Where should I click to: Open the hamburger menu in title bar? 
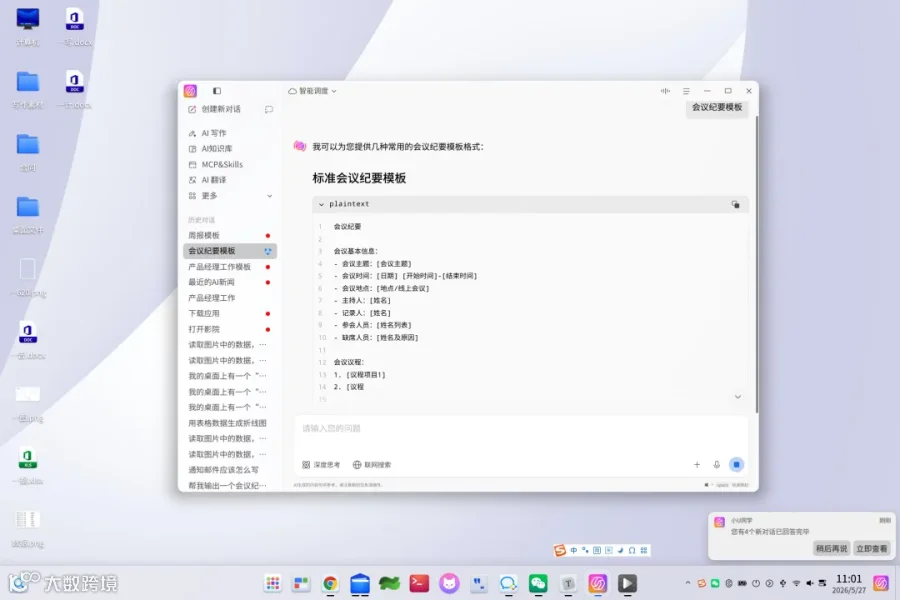686,91
